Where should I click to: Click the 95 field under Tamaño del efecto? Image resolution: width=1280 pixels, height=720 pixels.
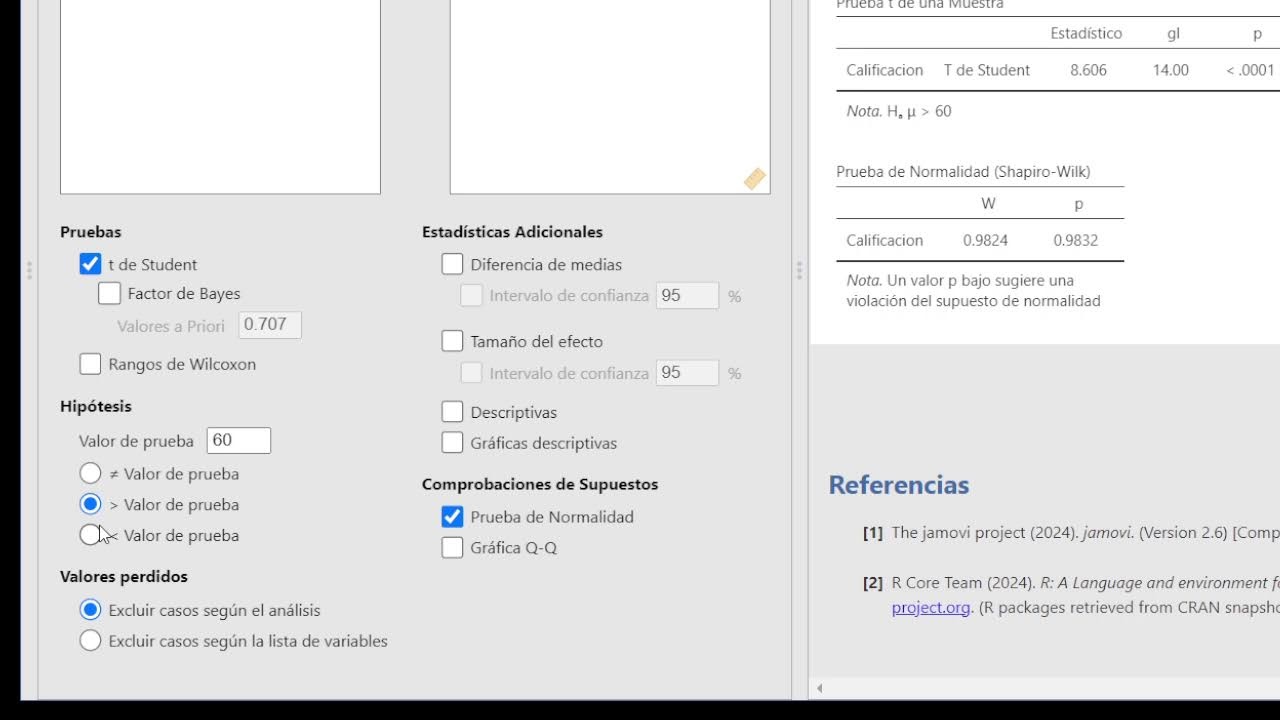687,372
